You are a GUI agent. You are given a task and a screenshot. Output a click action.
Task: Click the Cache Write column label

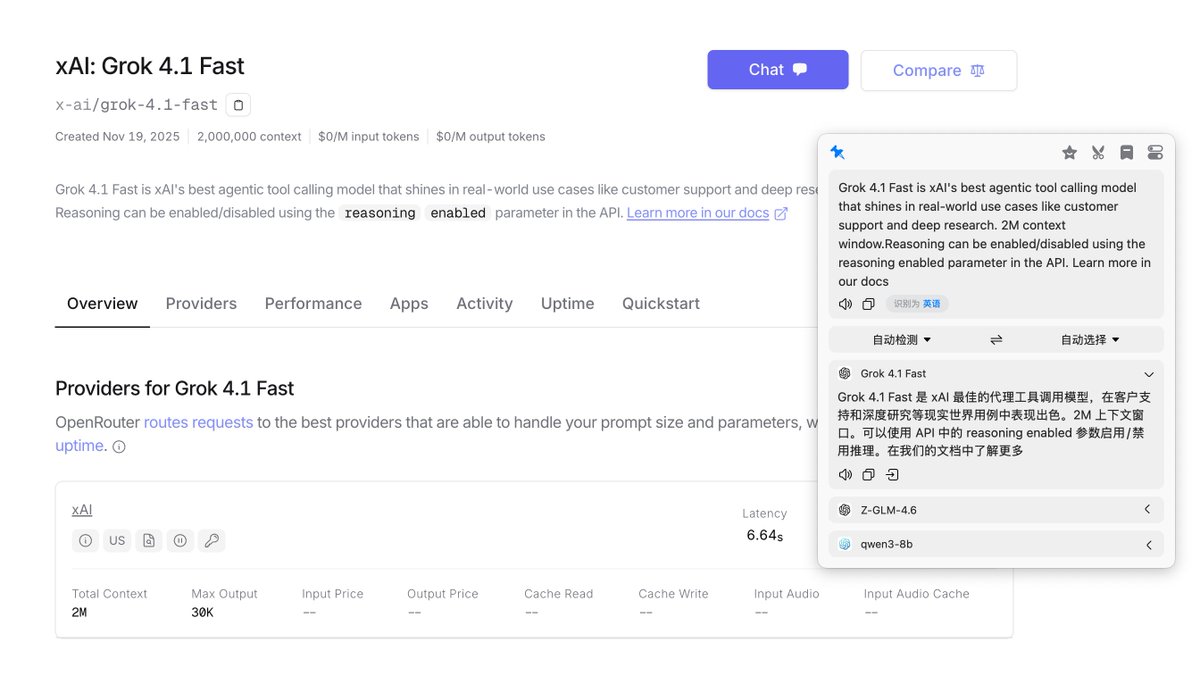click(x=674, y=594)
